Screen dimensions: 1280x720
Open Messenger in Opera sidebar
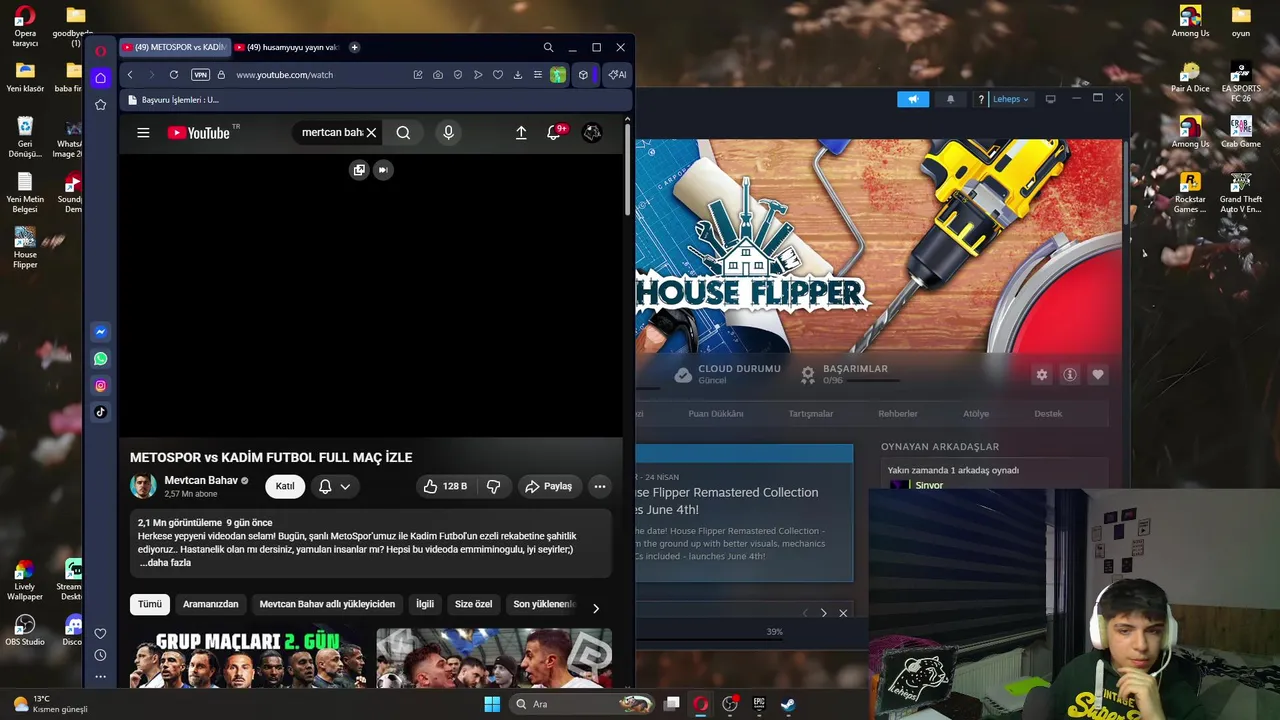pyautogui.click(x=100, y=332)
